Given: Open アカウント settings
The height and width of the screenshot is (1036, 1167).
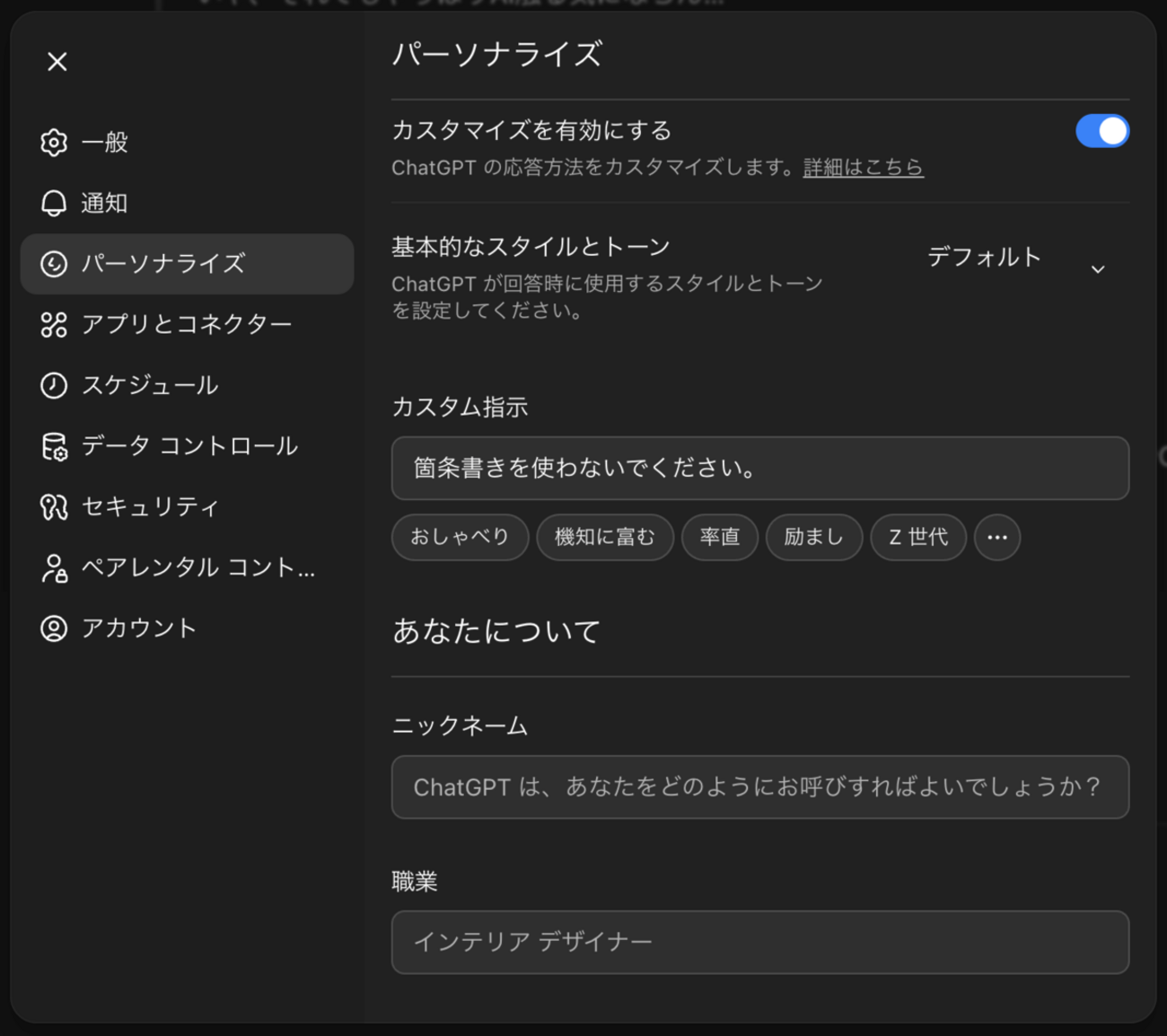Looking at the screenshot, I should tap(187, 628).
